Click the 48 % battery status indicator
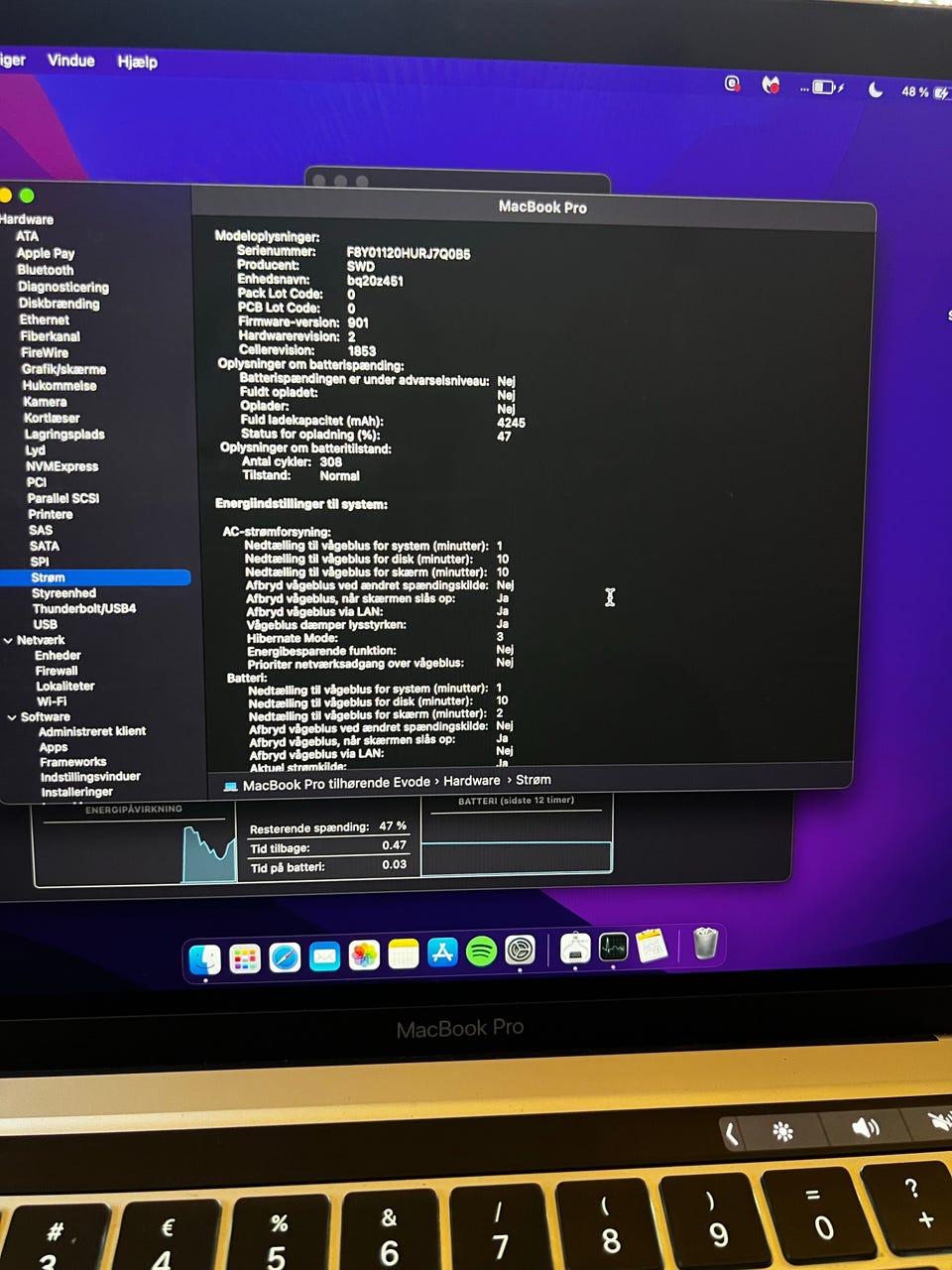Screen dimensions: 952x1270 point(924,92)
